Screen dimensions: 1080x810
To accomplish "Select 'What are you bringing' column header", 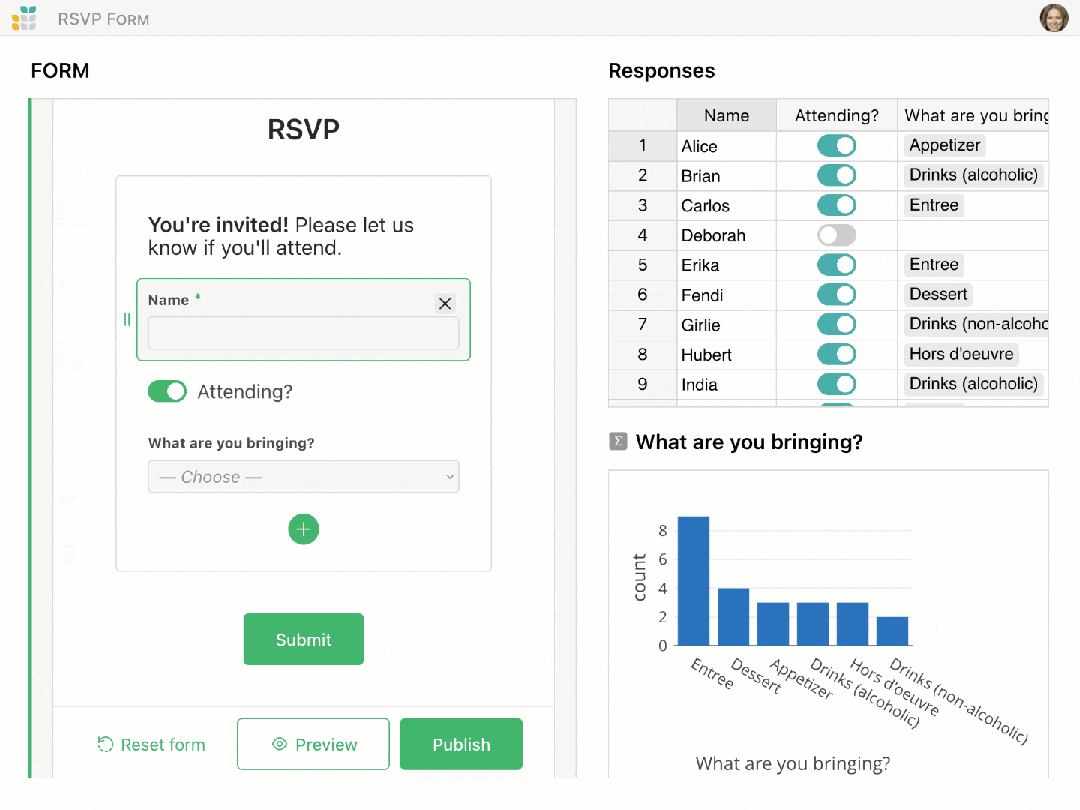I will [x=973, y=115].
